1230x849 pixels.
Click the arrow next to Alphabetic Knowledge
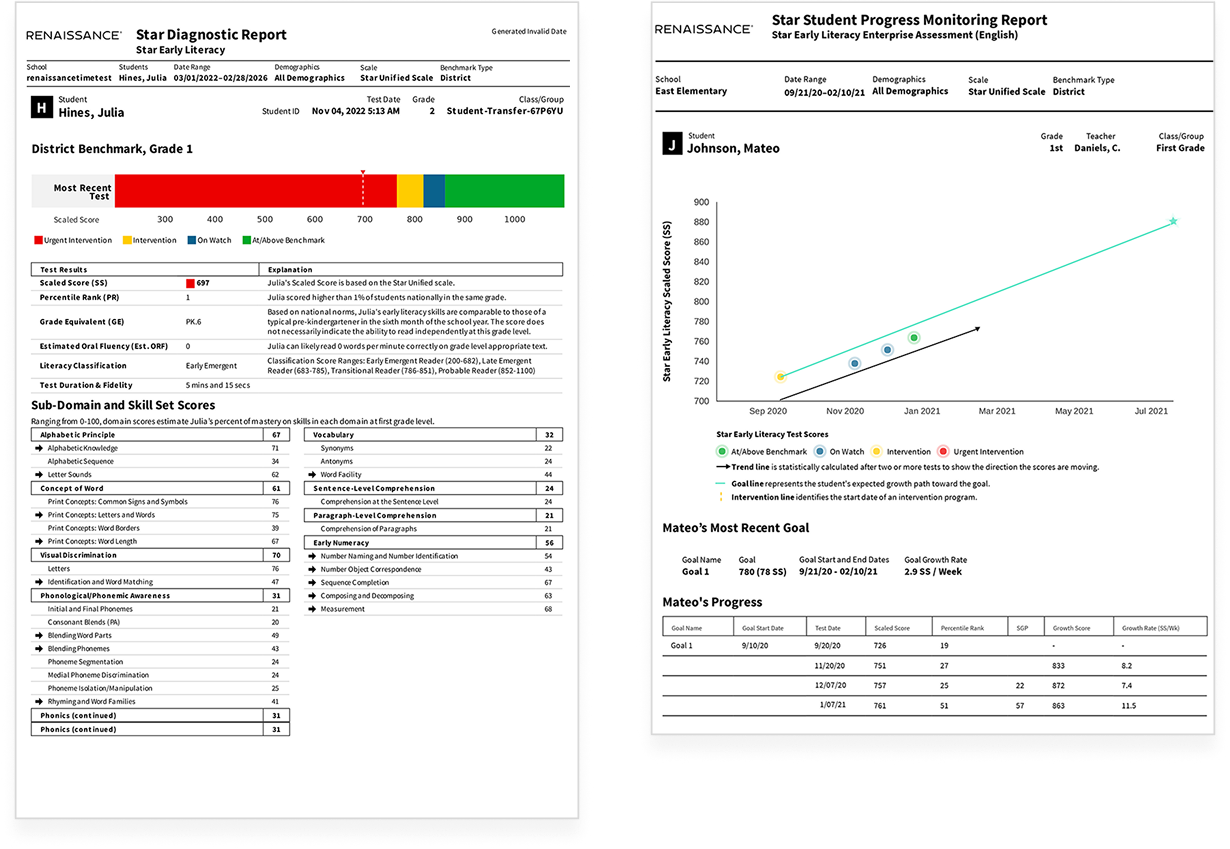[x=37, y=449]
